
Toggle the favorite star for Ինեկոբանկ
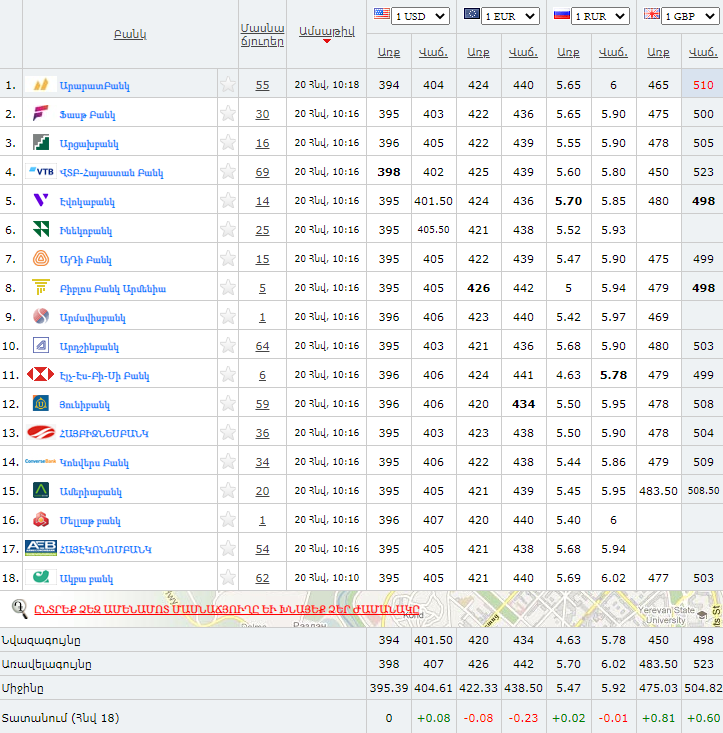(228, 230)
